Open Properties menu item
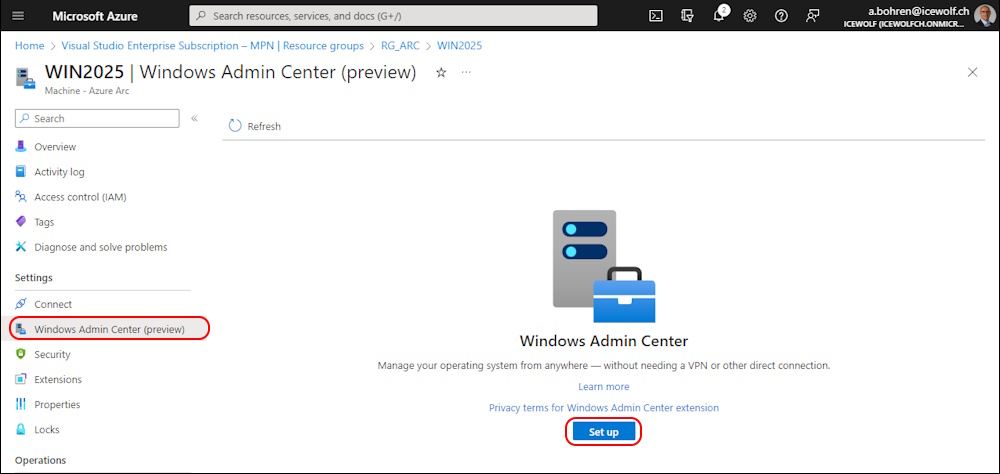1000x474 pixels. (57, 404)
